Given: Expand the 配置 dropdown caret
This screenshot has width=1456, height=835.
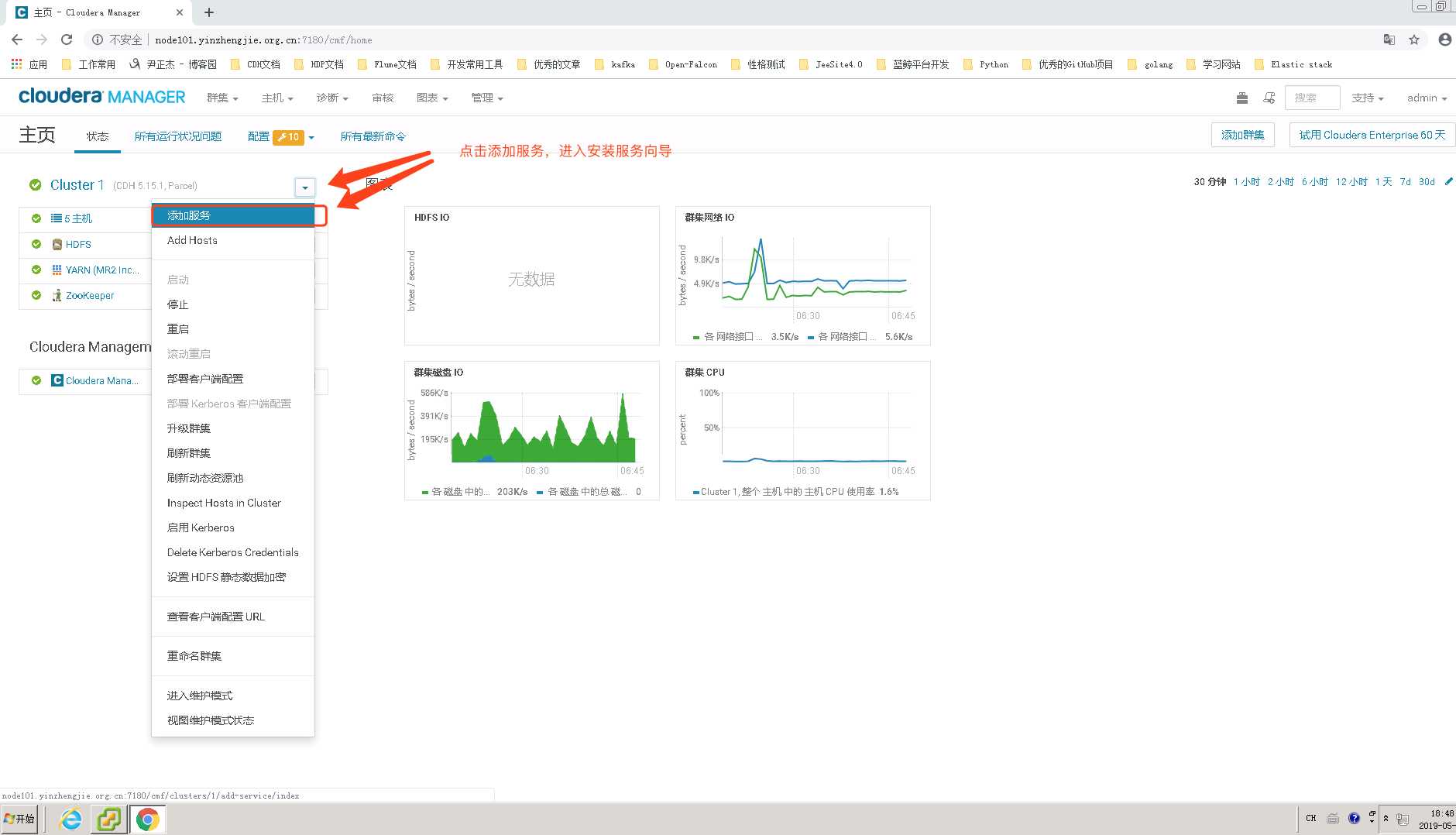Looking at the screenshot, I should (311, 137).
